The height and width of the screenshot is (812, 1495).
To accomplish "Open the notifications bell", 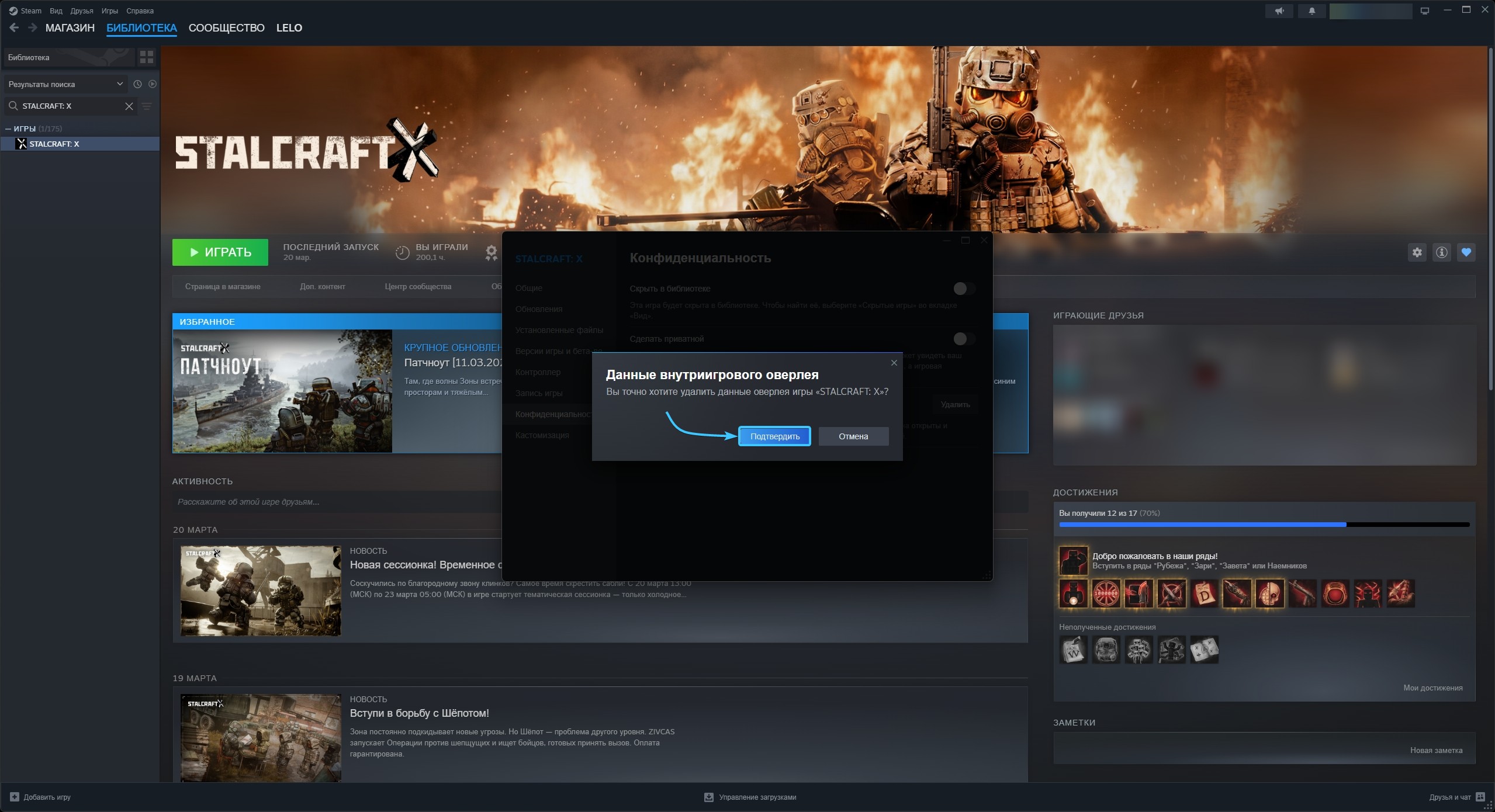I will coord(1312,11).
